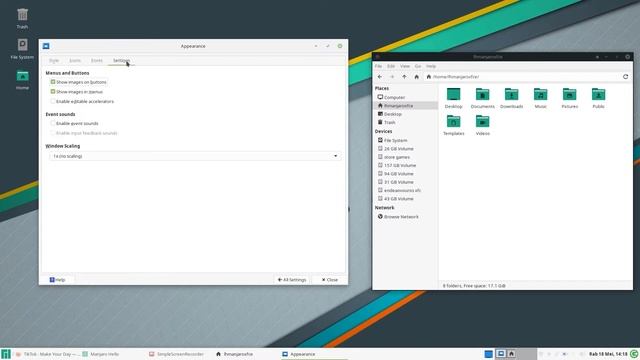This screenshot has height=360, width=640.
Task: Open the Help menu in file manager
Action: (431, 66)
